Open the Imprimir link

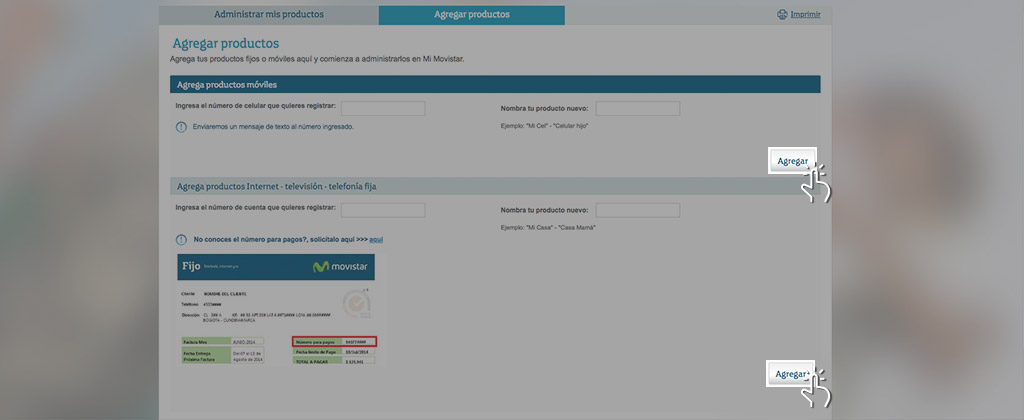point(805,14)
